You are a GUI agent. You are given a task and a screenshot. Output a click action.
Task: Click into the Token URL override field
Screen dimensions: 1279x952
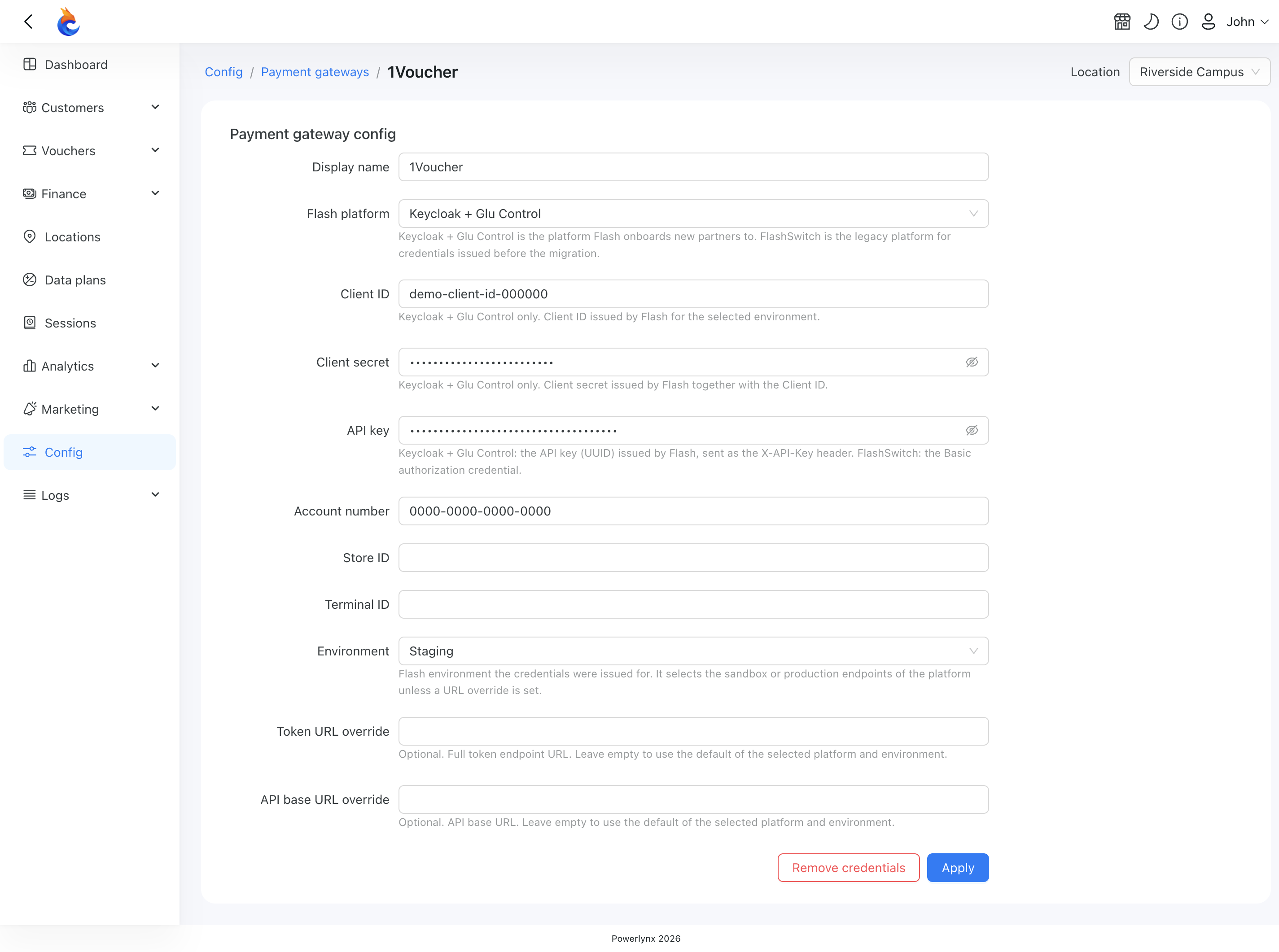(693, 731)
